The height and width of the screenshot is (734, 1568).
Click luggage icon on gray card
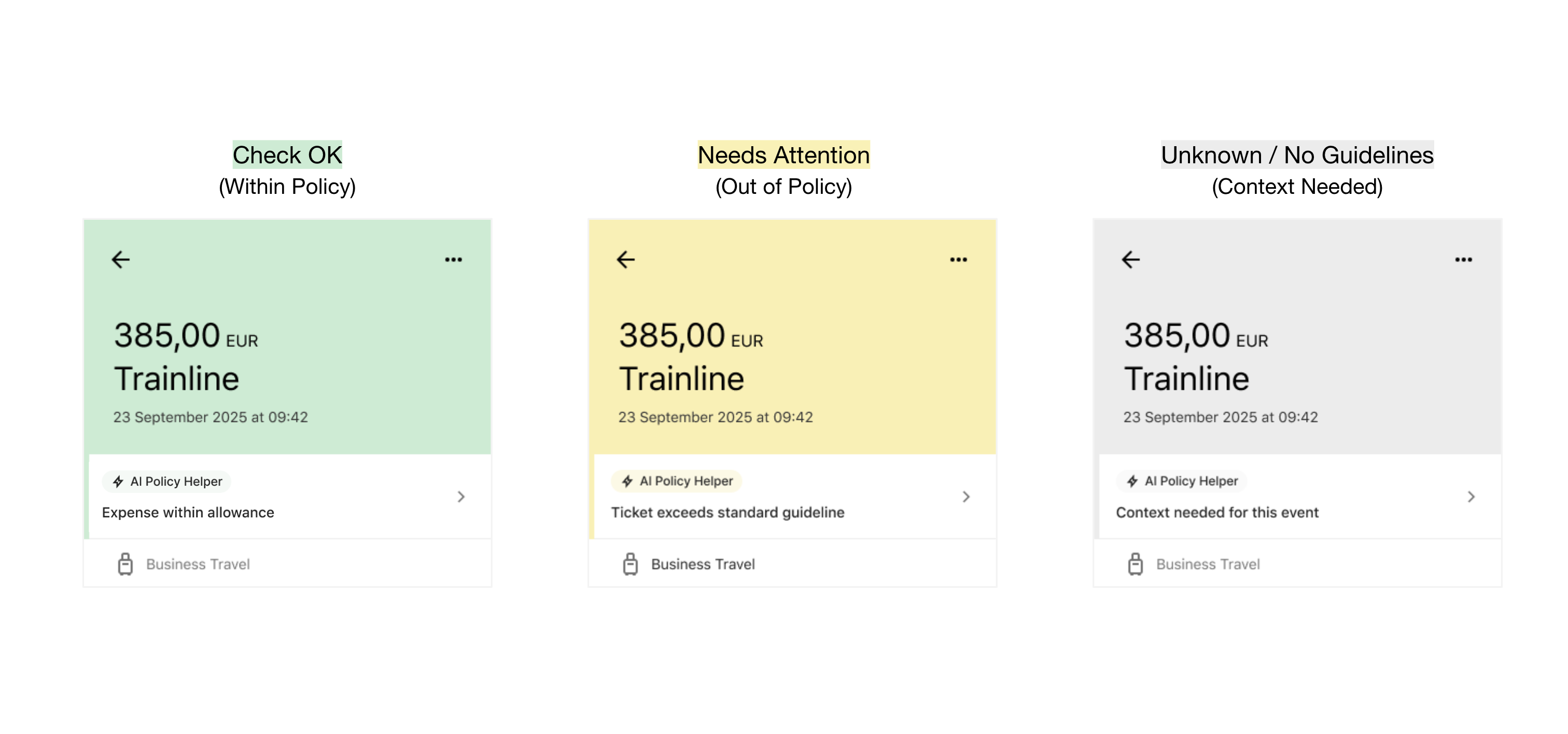pyautogui.click(x=1135, y=564)
